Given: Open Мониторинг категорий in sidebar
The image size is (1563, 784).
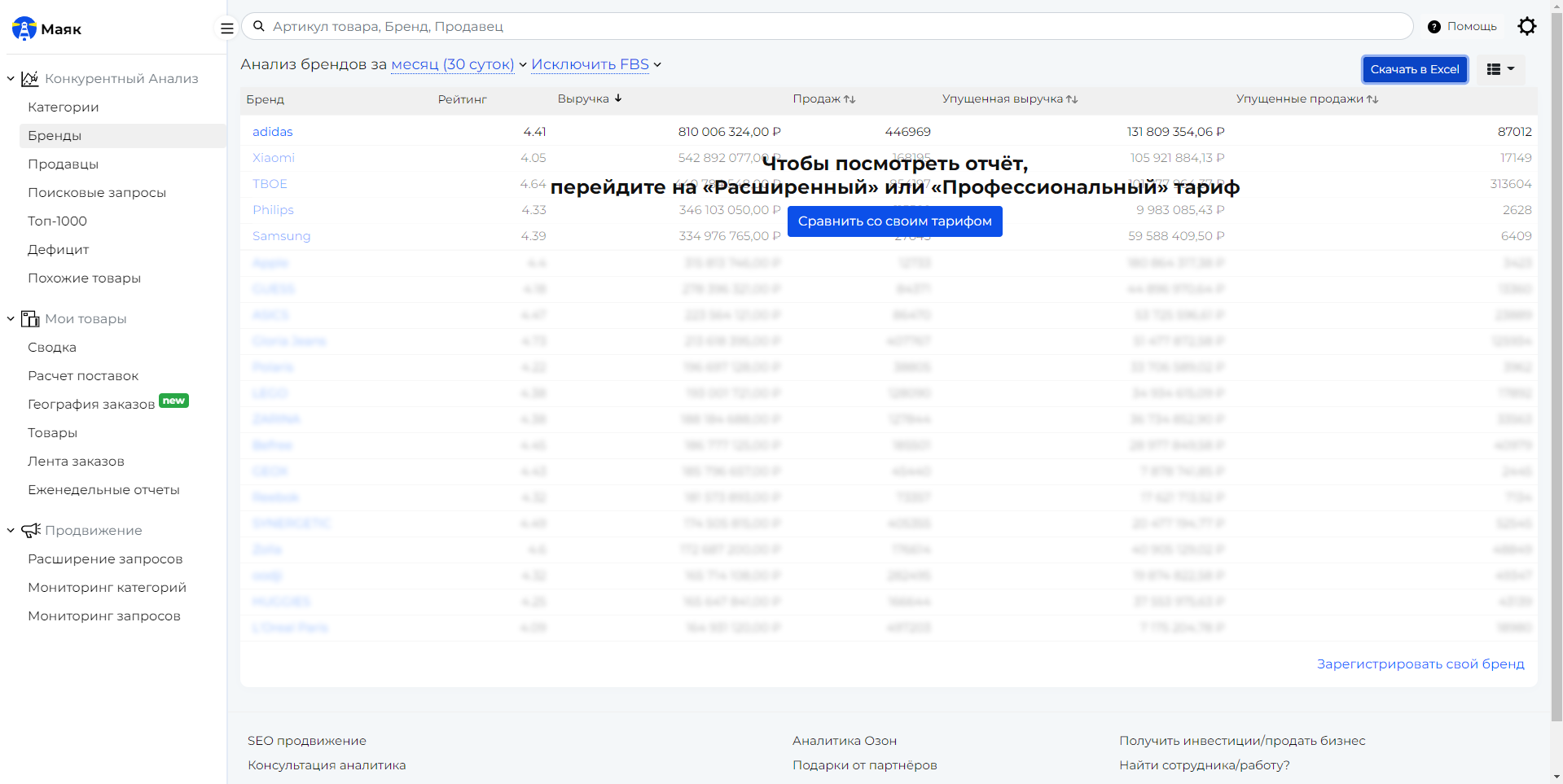Looking at the screenshot, I should point(108,587).
